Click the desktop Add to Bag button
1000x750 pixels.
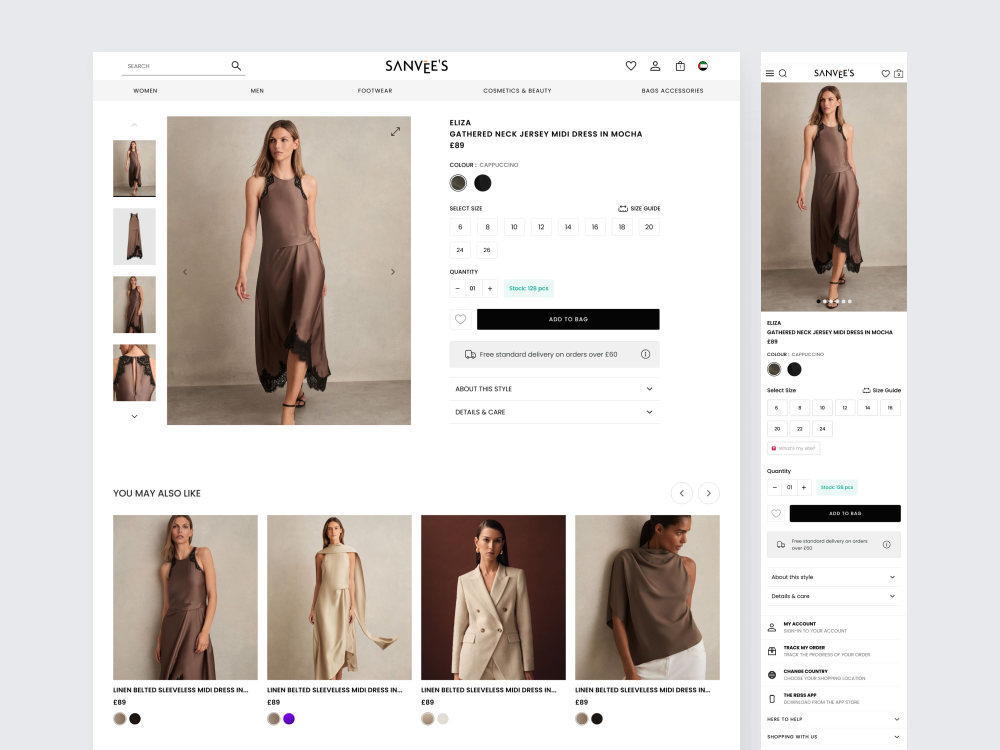click(568, 320)
